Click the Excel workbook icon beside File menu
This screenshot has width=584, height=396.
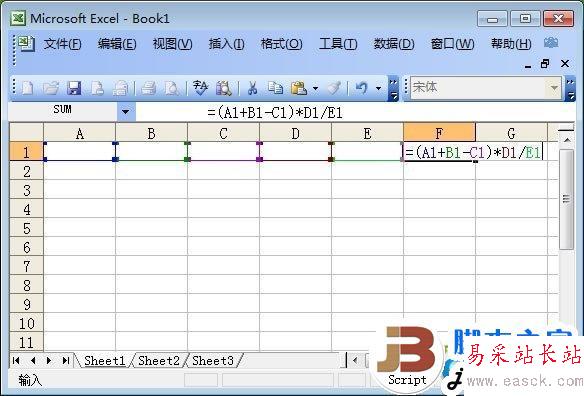26,43
